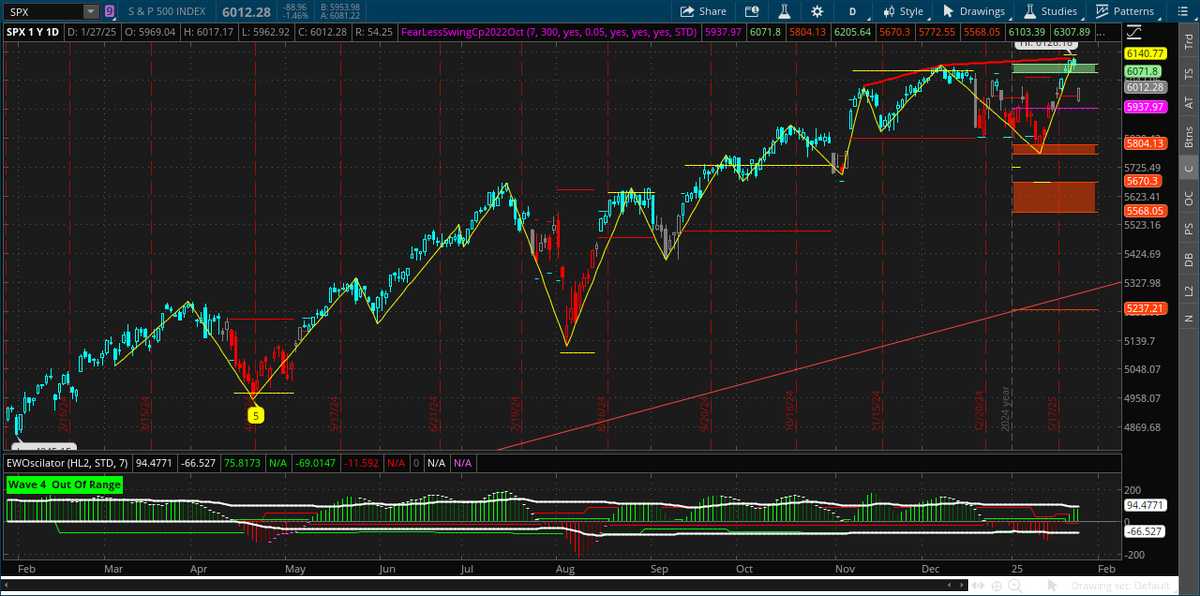Click the purple number 9 link badge
This screenshot has height=596, width=1200.
click(x=109, y=11)
